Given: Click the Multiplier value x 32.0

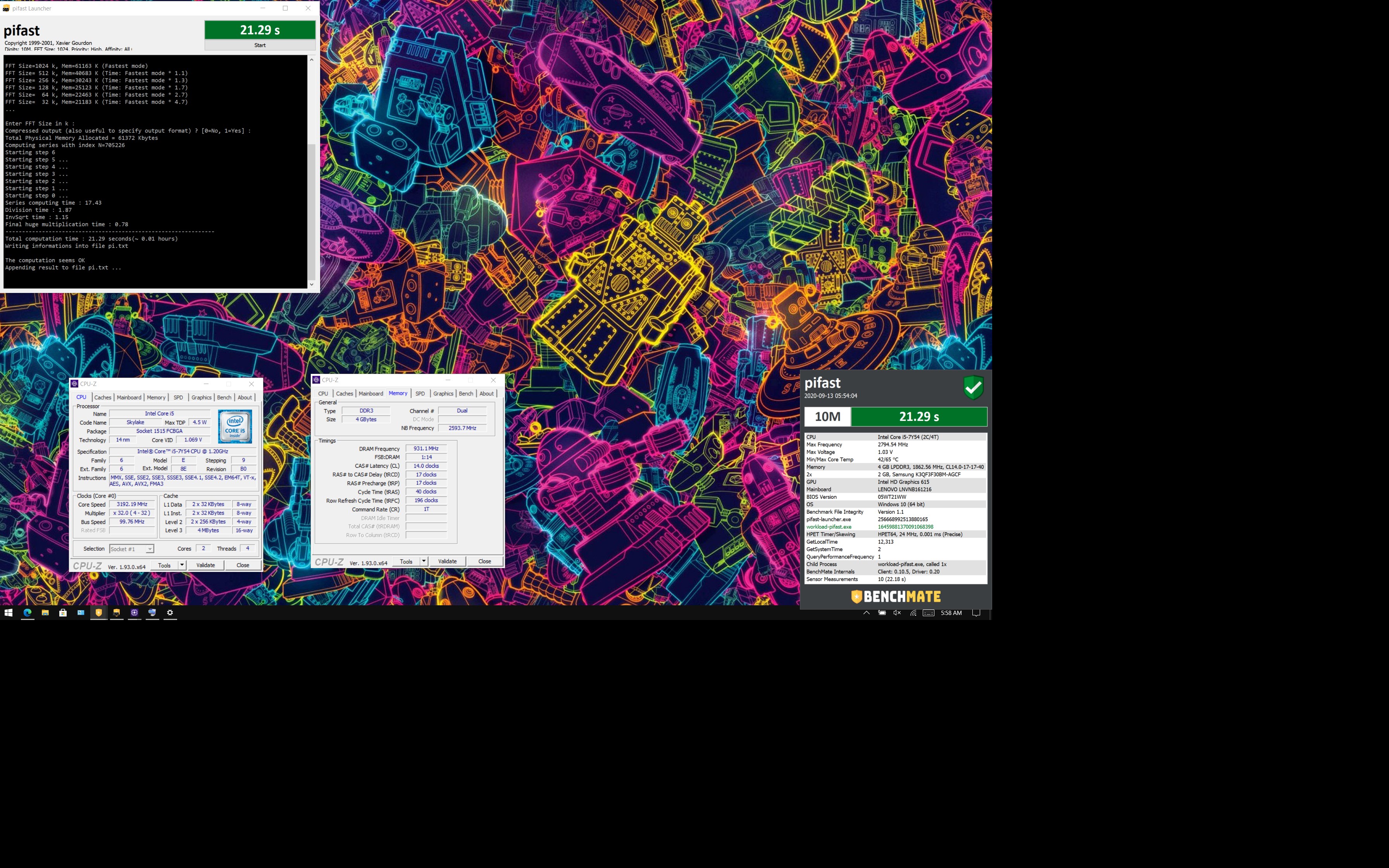Looking at the screenshot, I should coord(132,513).
